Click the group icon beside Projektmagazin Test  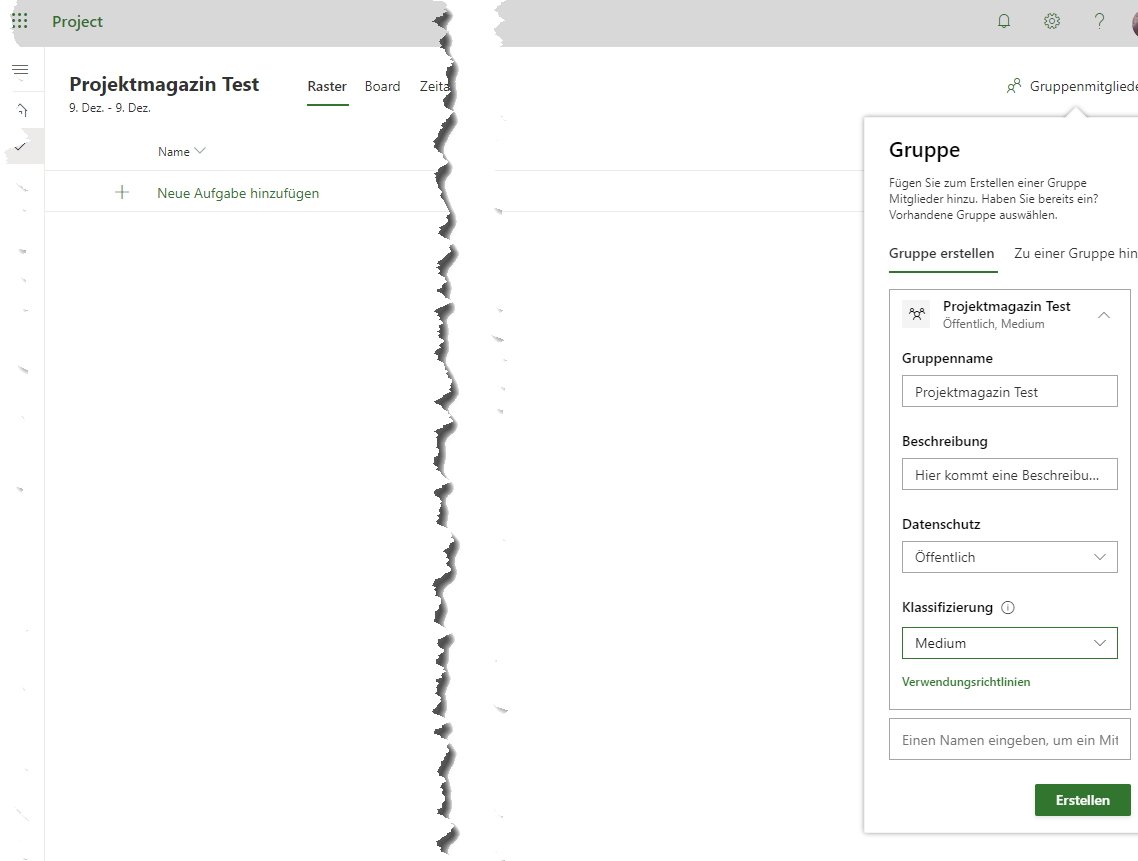(916, 314)
